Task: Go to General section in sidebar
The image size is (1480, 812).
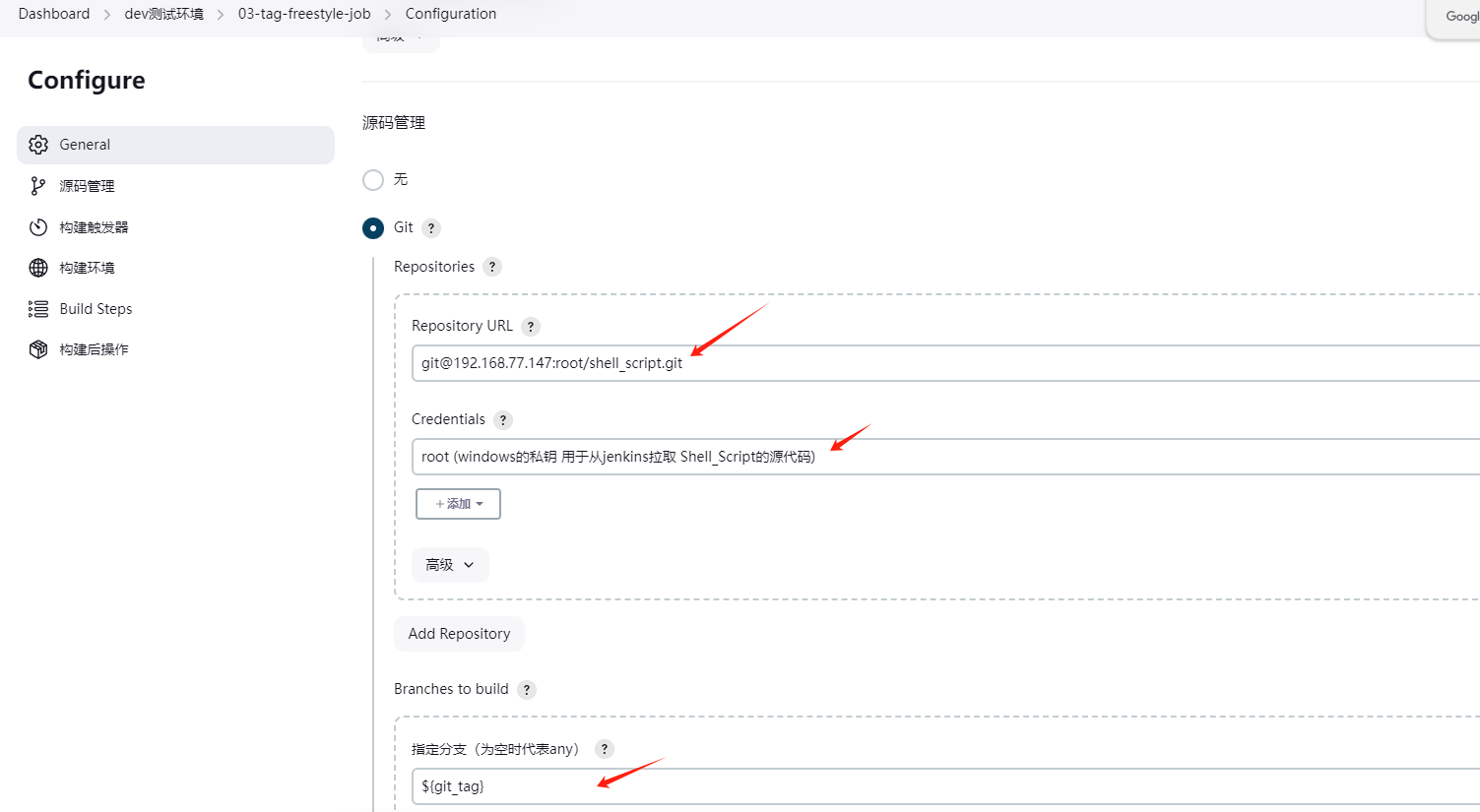Action: pos(175,145)
